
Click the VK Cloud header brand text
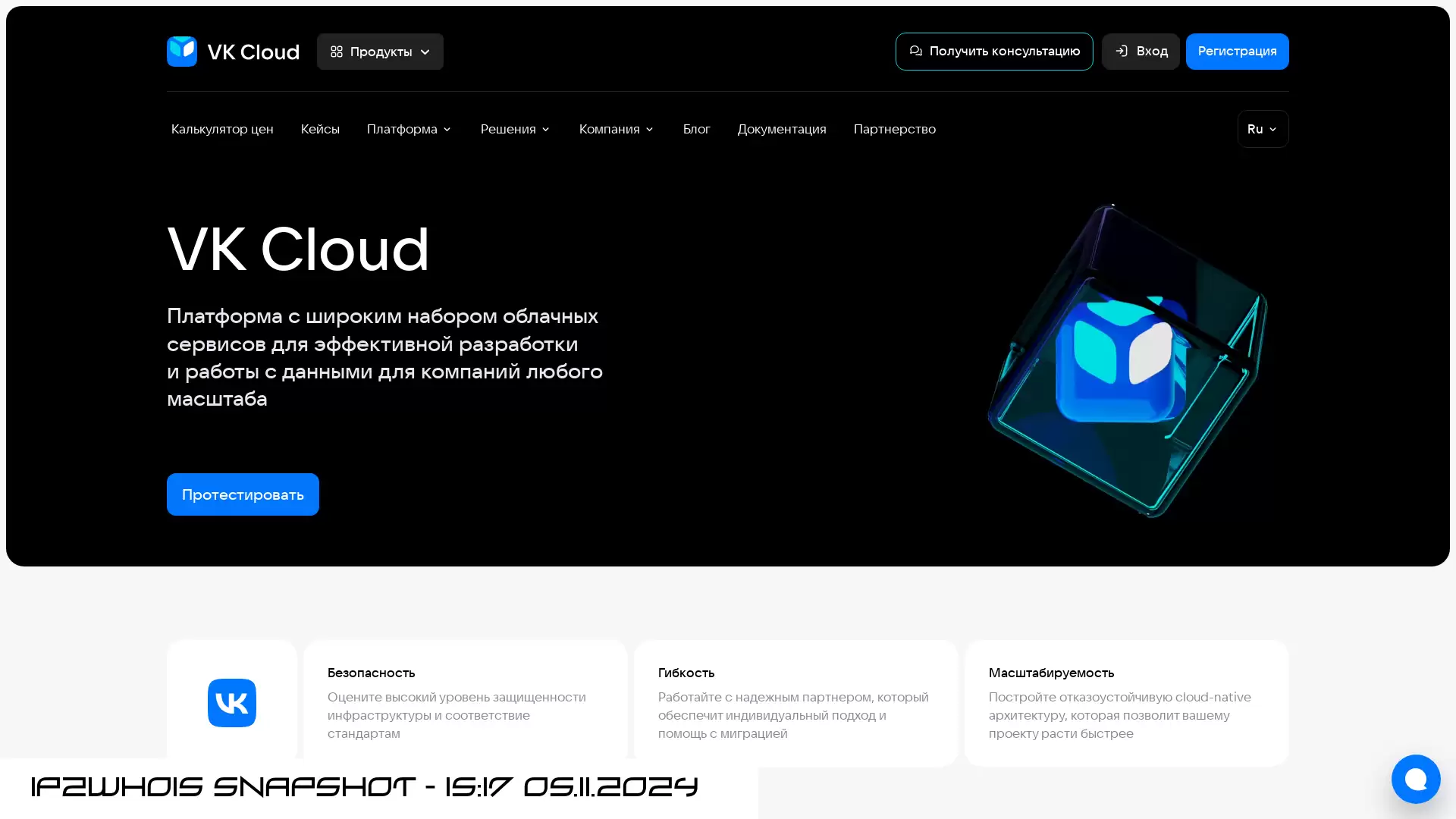pyautogui.click(x=253, y=52)
